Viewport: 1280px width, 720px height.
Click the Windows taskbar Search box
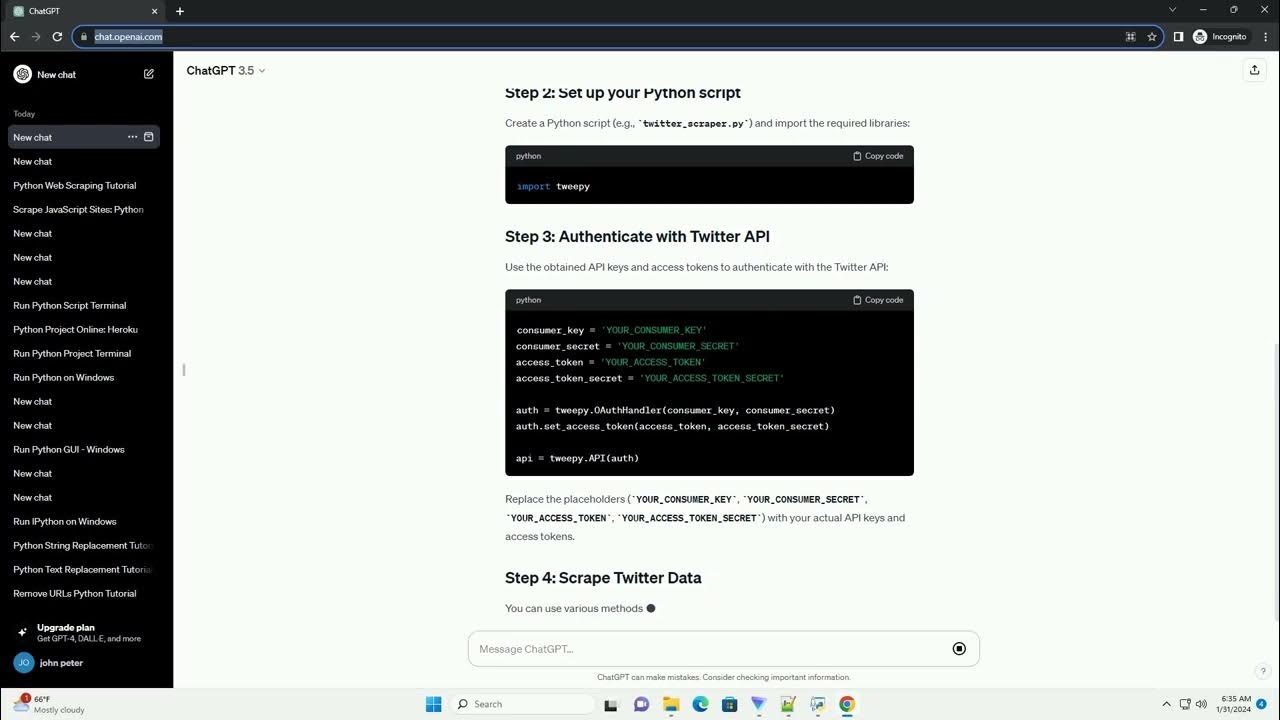coord(523,704)
